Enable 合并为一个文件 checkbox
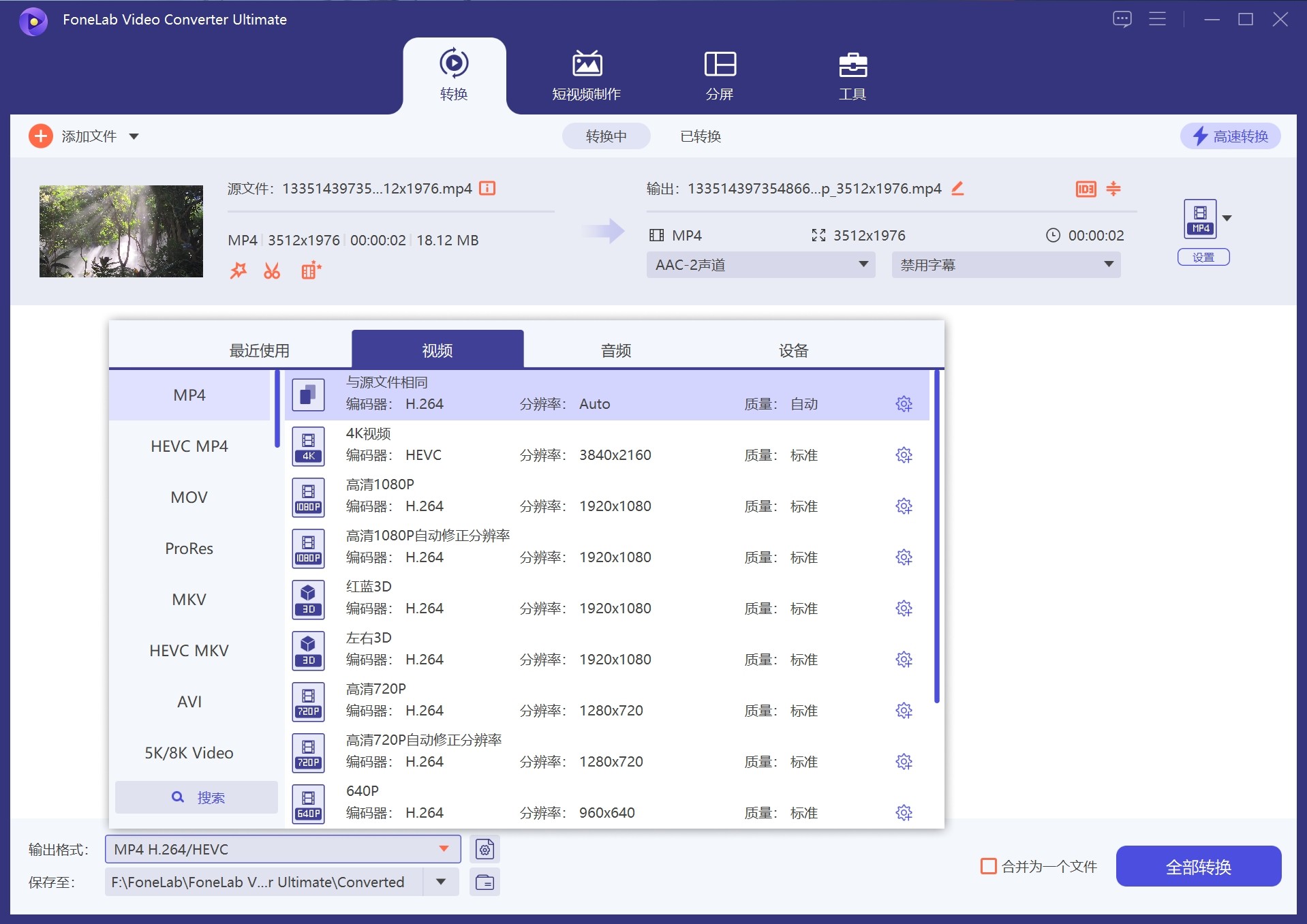The image size is (1307, 924). [x=988, y=866]
